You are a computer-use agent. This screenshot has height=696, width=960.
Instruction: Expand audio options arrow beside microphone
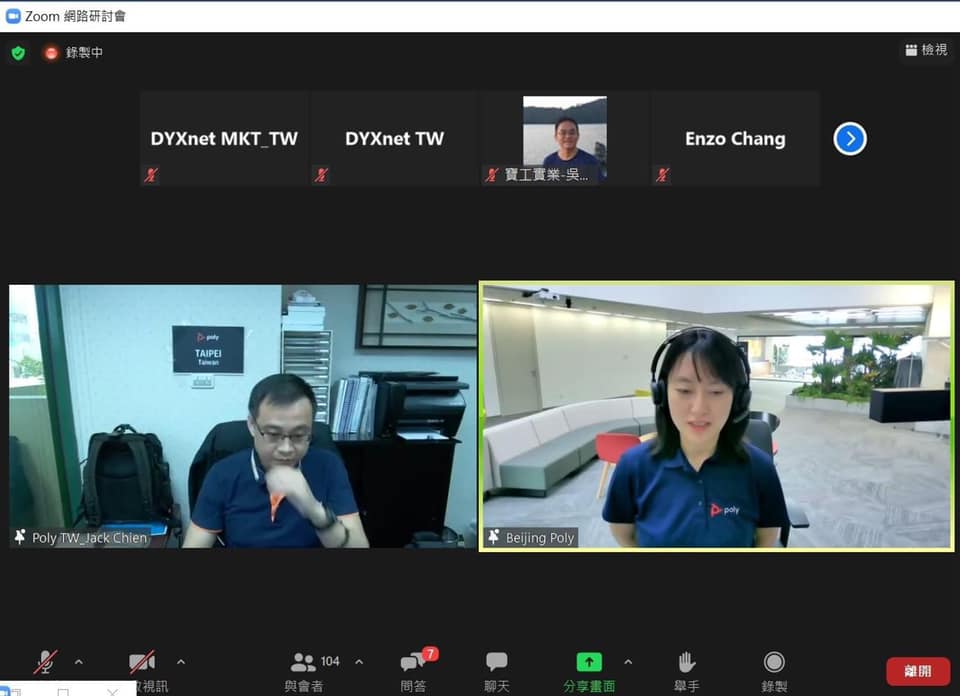79,662
